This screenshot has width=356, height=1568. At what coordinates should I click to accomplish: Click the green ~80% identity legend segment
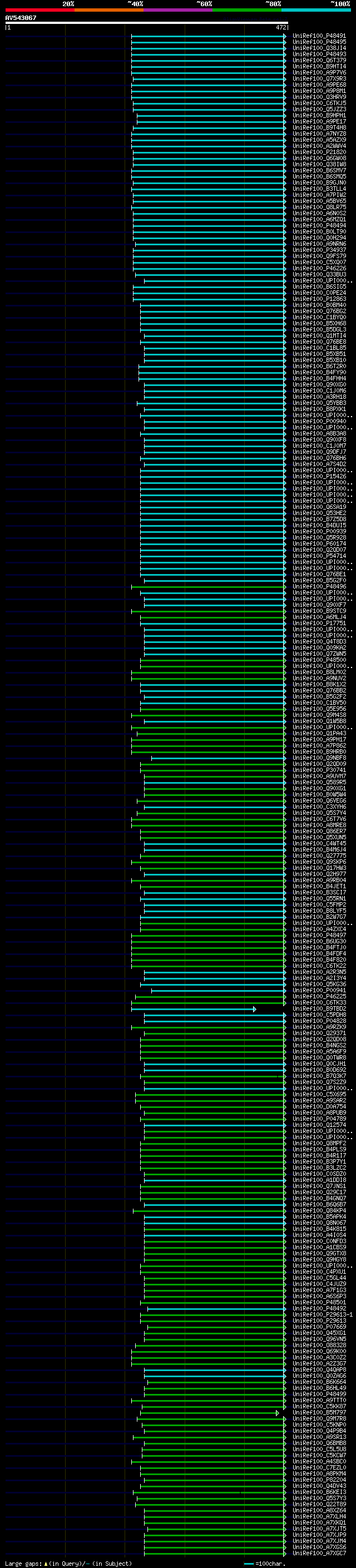point(247,10)
